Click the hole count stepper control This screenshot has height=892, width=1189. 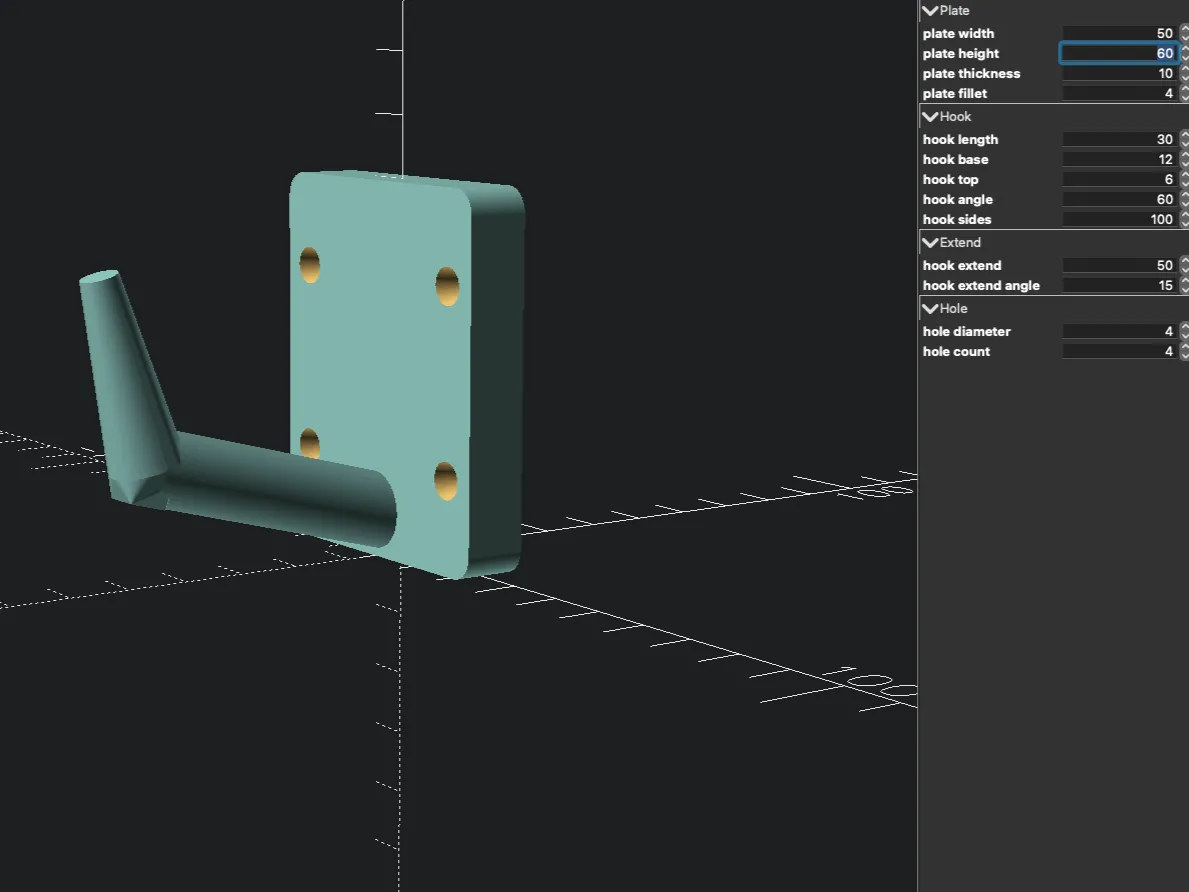1184,352
